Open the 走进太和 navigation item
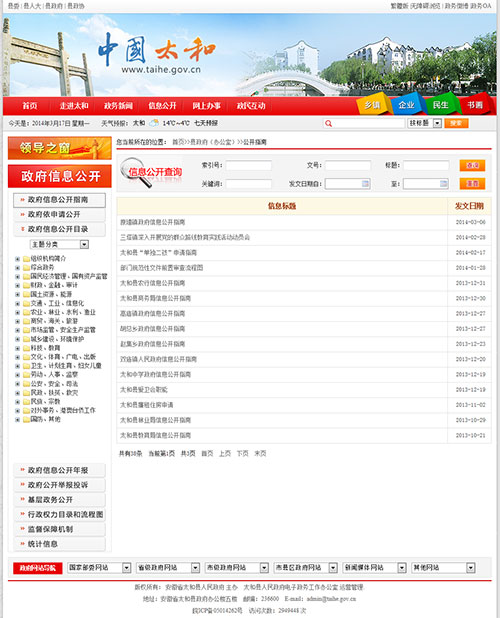 [x=74, y=106]
